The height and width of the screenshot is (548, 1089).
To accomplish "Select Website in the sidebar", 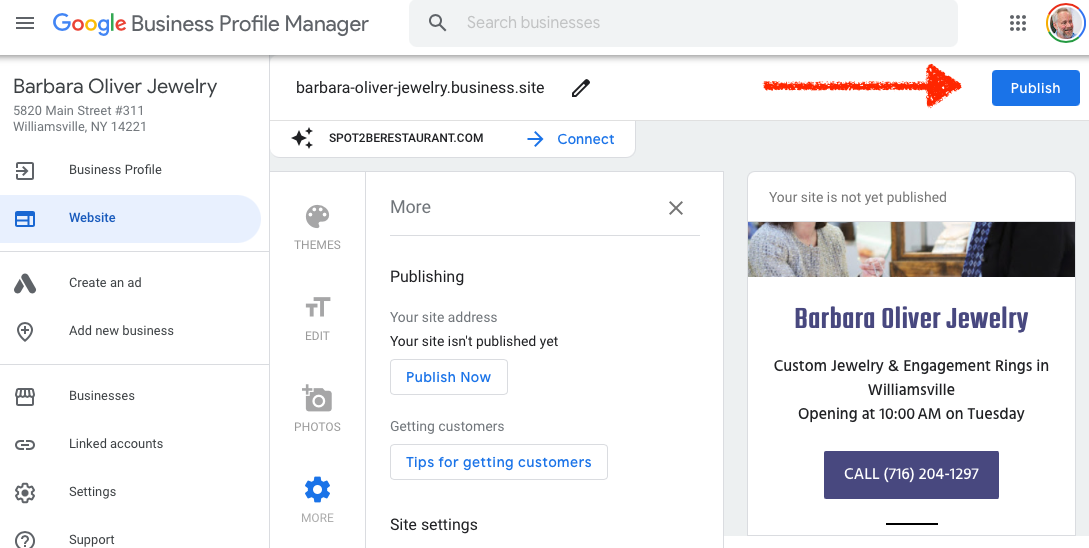I will pos(92,218).
